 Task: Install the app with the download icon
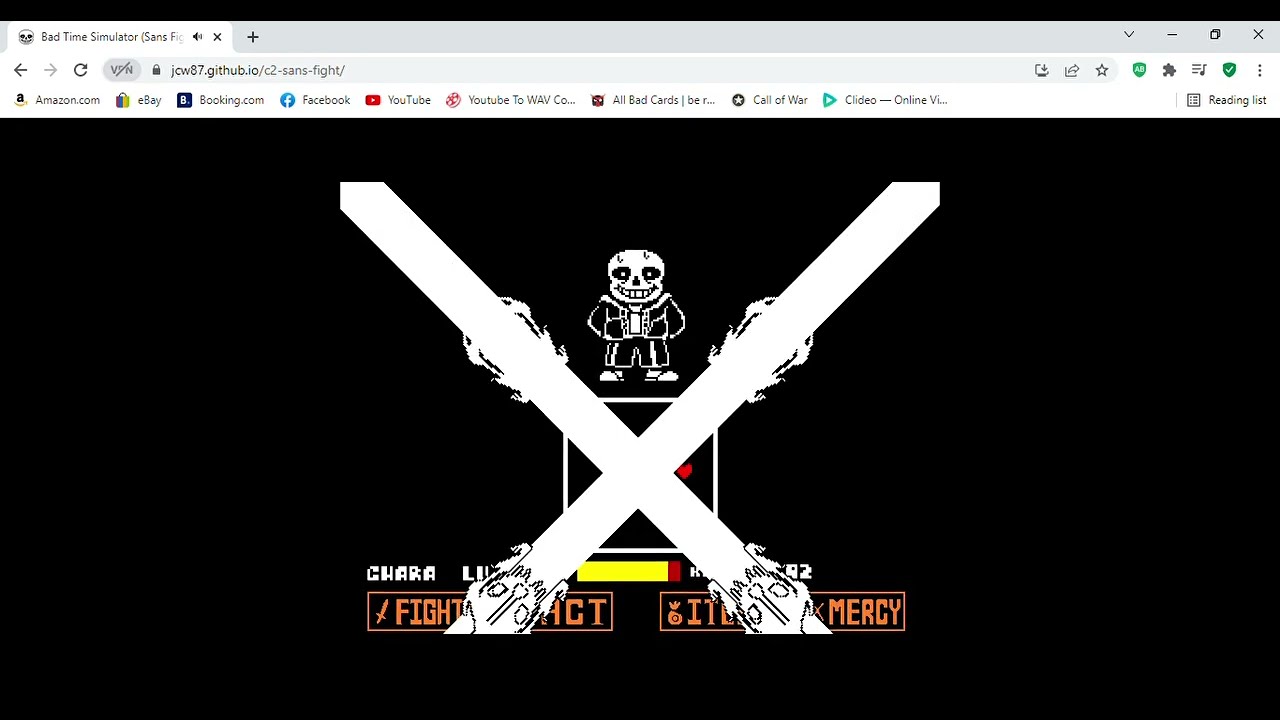1041,70
